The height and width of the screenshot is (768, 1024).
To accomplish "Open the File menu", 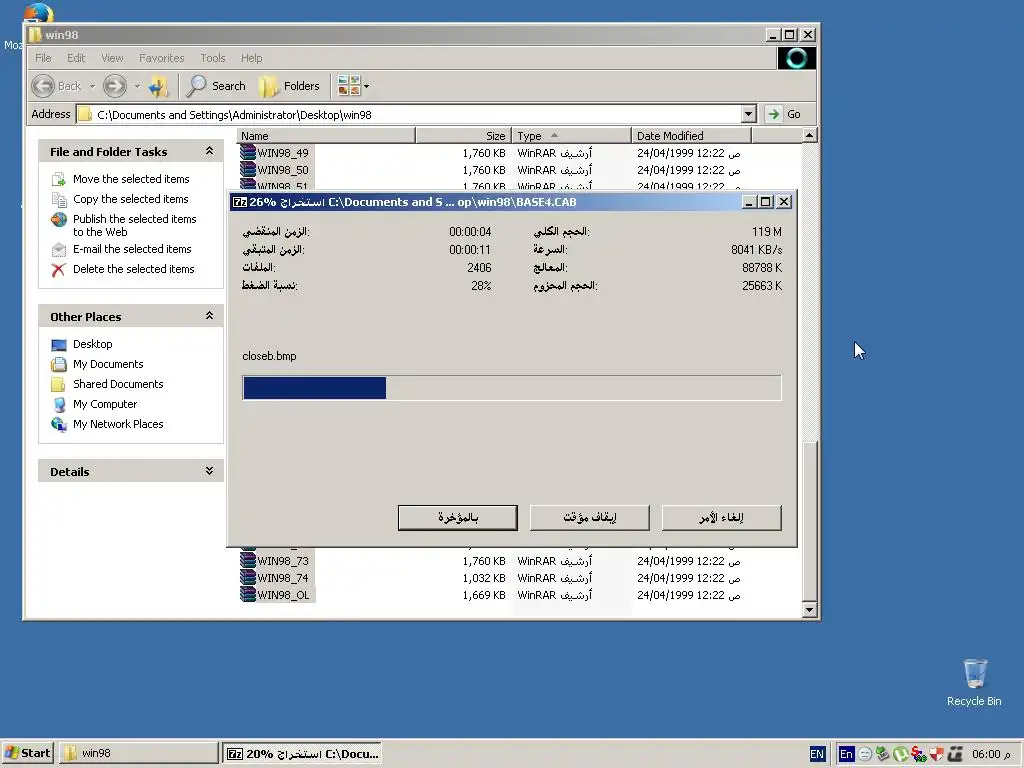I will [43, 58].
